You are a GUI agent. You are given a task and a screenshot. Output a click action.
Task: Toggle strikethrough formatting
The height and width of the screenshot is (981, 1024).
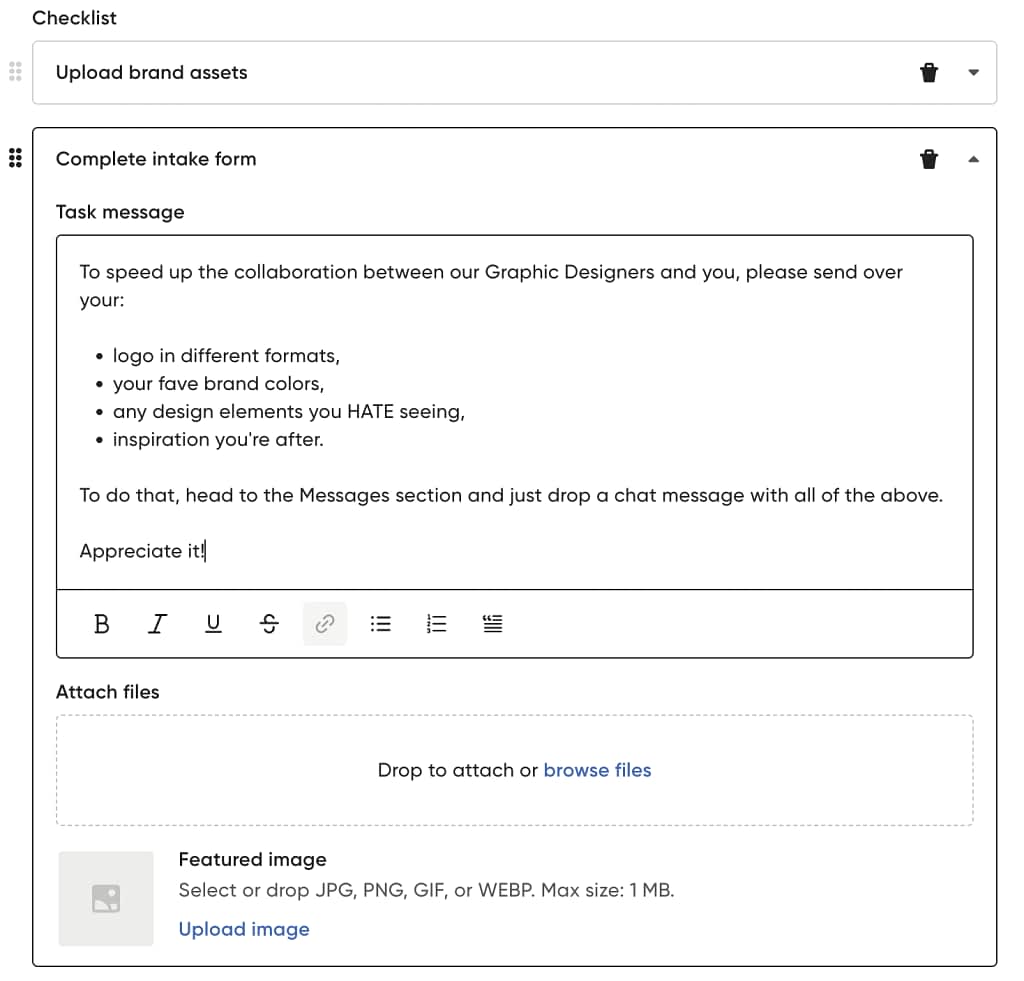point(269,624)
